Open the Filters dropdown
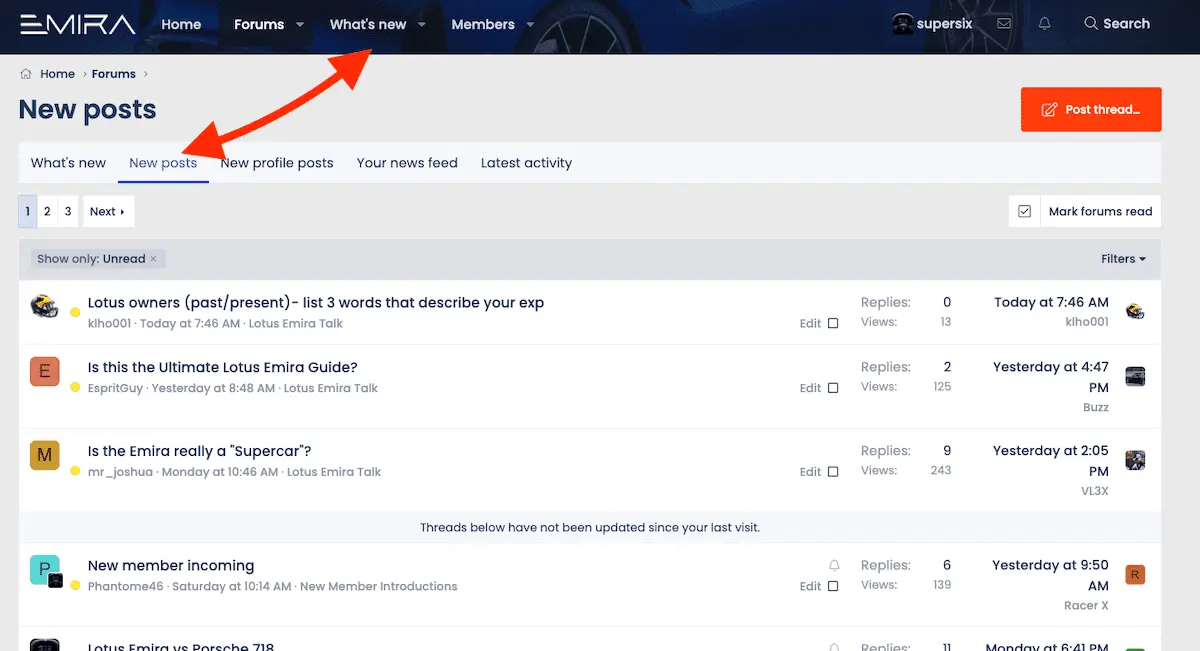Screen dimensions: 1200x651 [1123, 259]
